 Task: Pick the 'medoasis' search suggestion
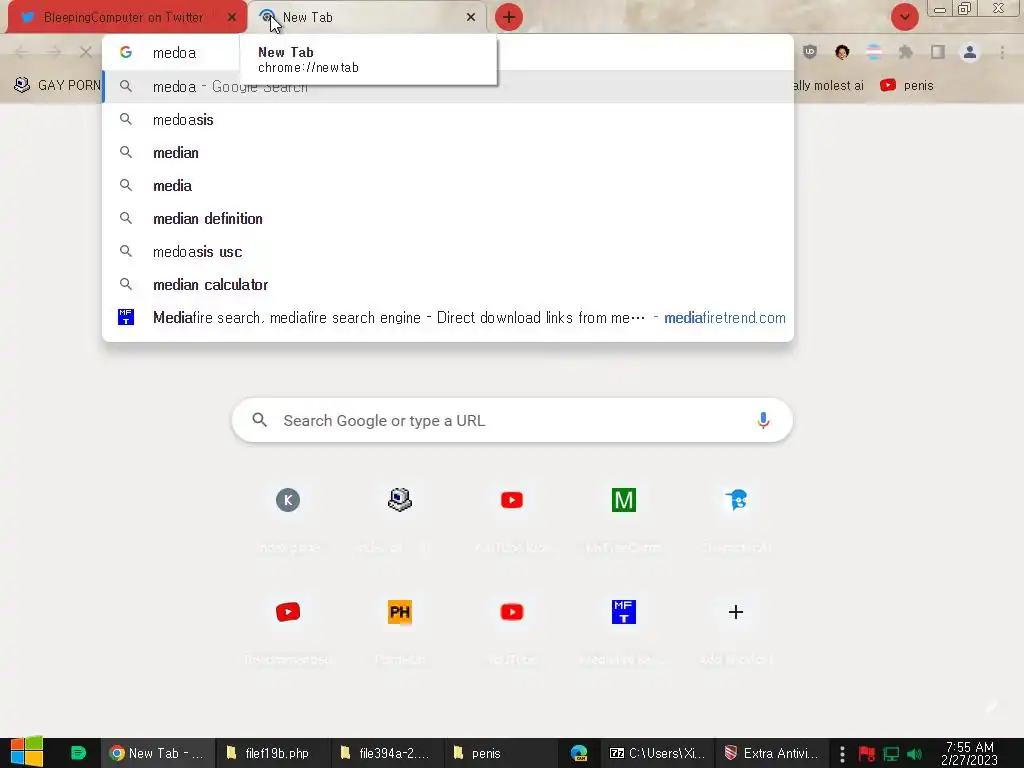448,120
